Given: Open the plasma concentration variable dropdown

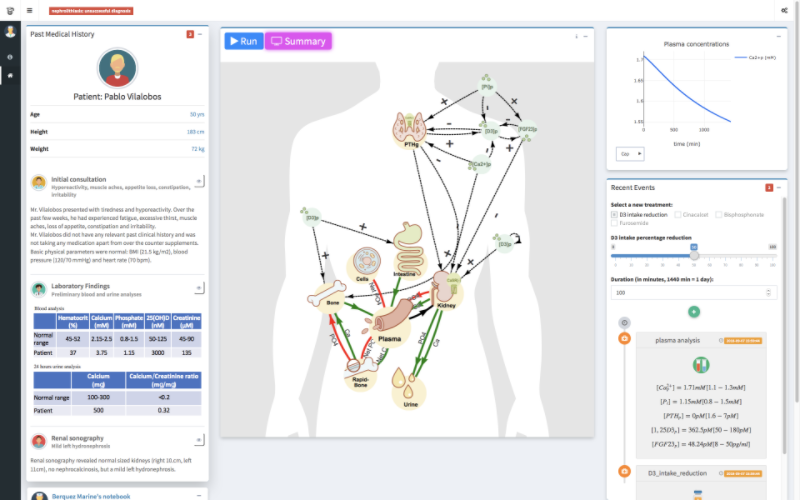Looking at the screenshot, I should click(630, 154).
